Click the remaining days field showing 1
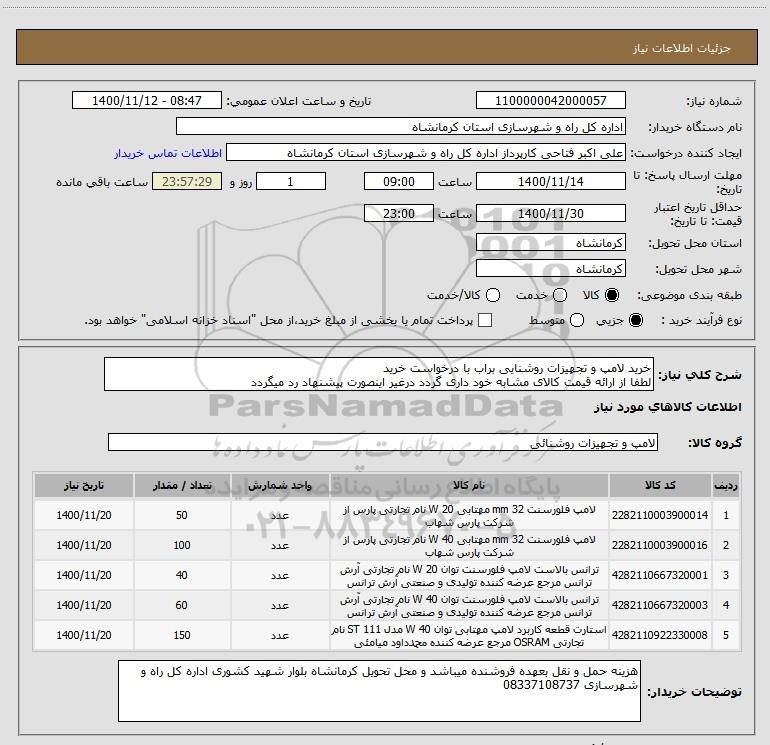Screen dimensions: 770x745 (x=291, y=181)
